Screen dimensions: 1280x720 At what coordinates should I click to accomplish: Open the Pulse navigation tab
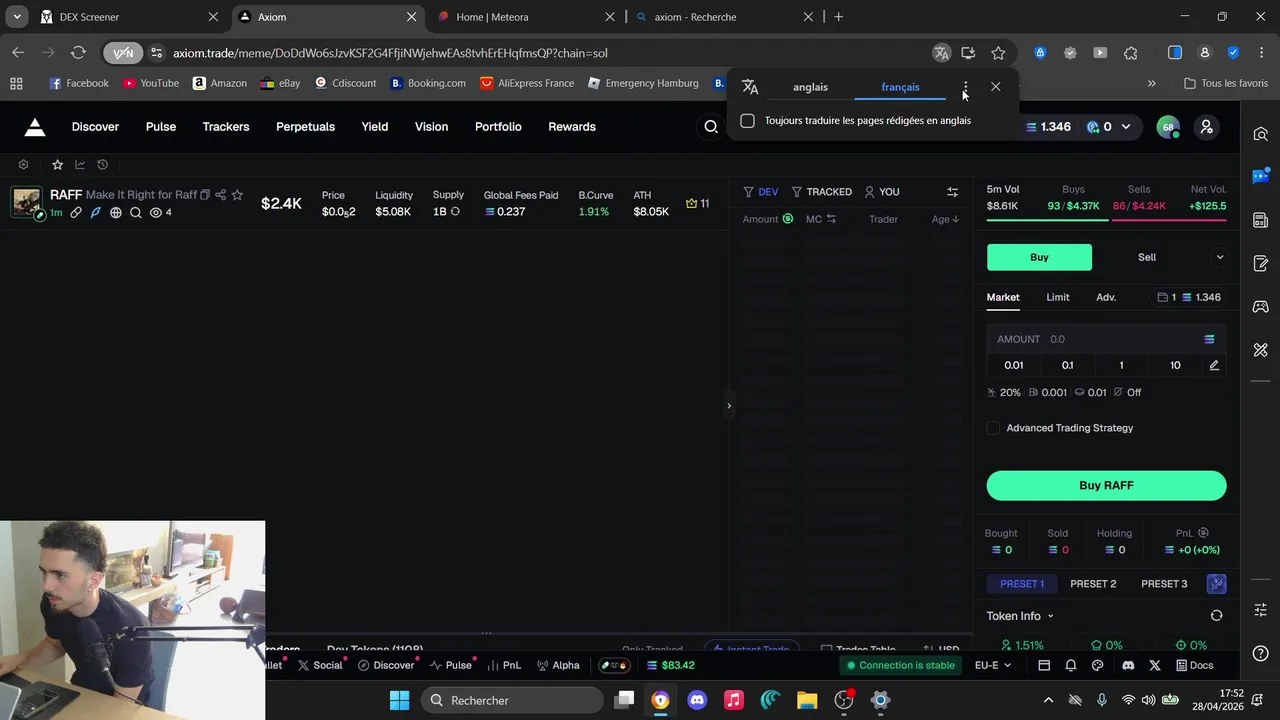pos(161,127)
